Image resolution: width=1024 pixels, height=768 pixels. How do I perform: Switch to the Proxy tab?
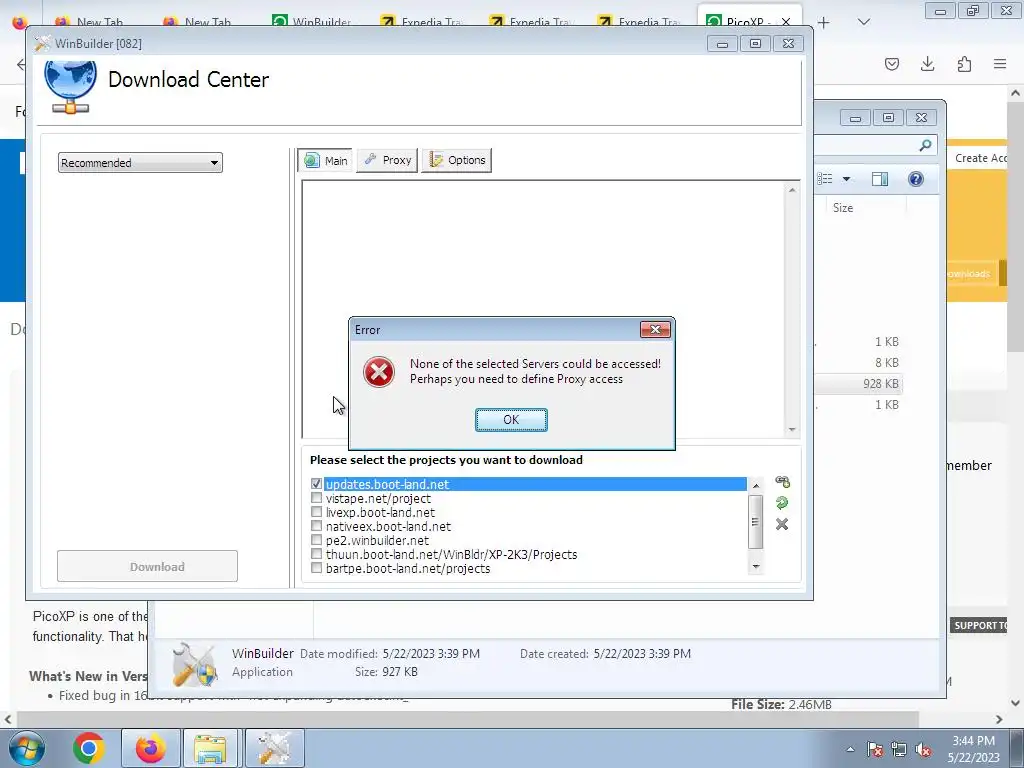click(387, 160)
